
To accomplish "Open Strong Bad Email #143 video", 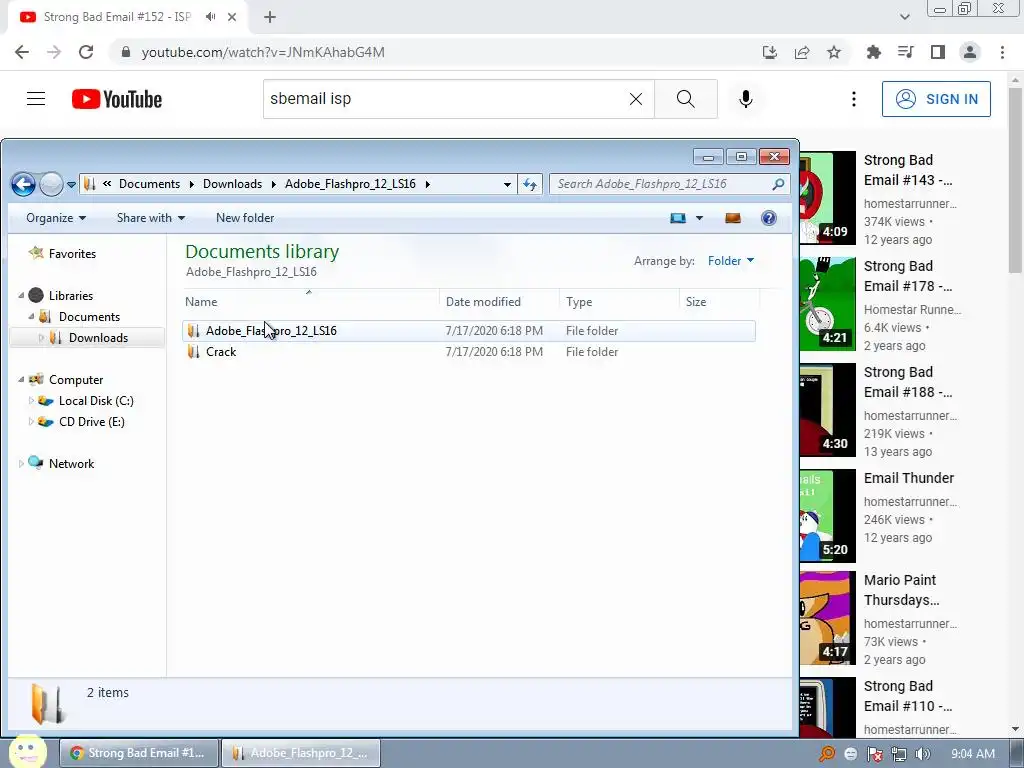I will click(908, 170).
